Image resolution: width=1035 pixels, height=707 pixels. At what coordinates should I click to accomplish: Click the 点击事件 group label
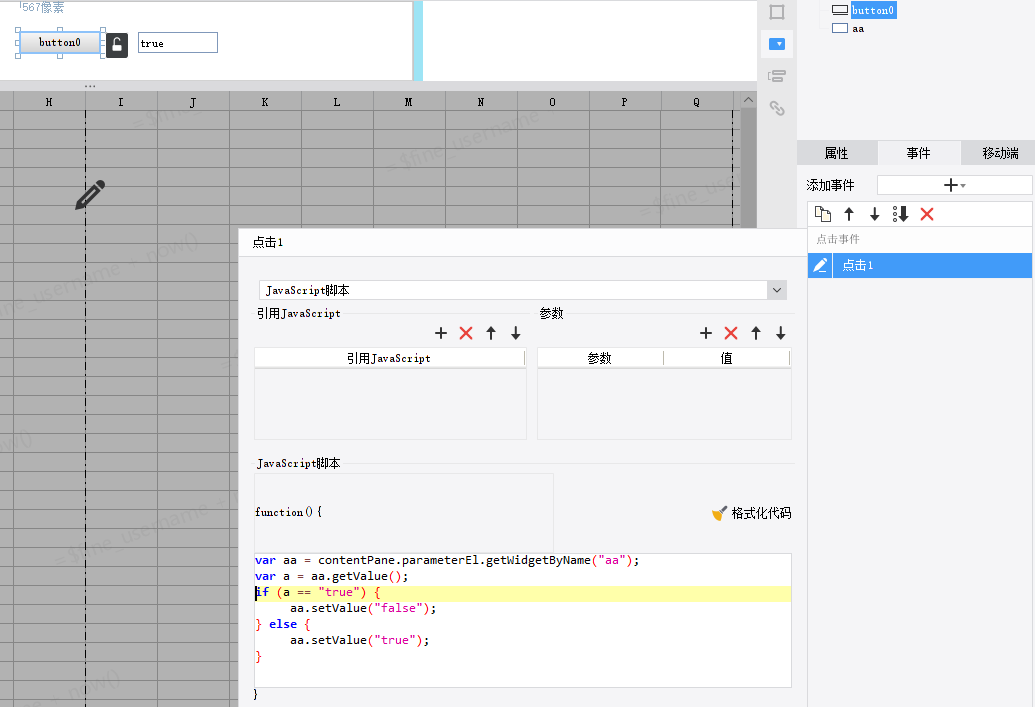pos(838,239)
